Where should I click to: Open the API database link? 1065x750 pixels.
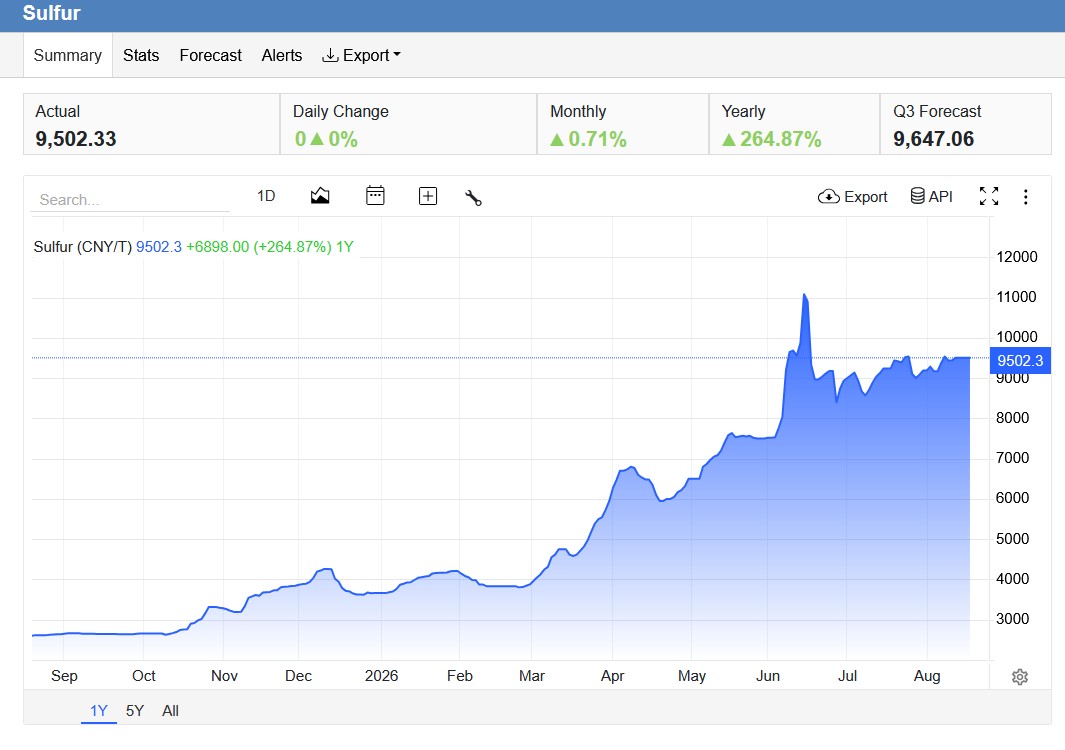click(931, 196)
